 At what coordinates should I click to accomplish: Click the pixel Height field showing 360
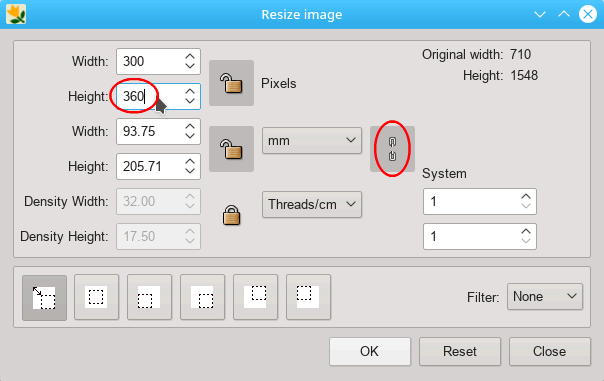click(x=158, y=96)
